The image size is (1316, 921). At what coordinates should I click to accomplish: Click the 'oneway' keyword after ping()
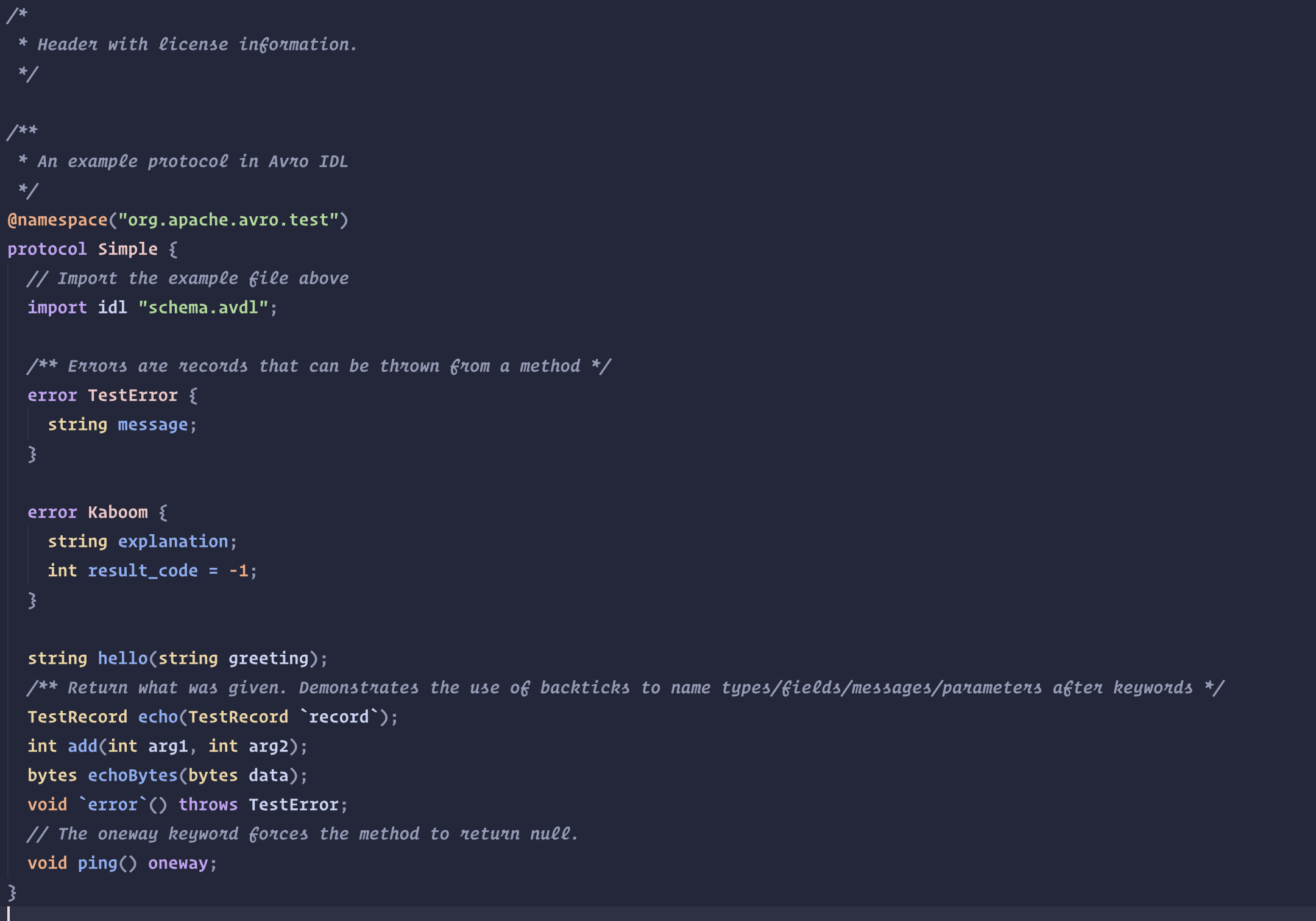coord(178,863)
